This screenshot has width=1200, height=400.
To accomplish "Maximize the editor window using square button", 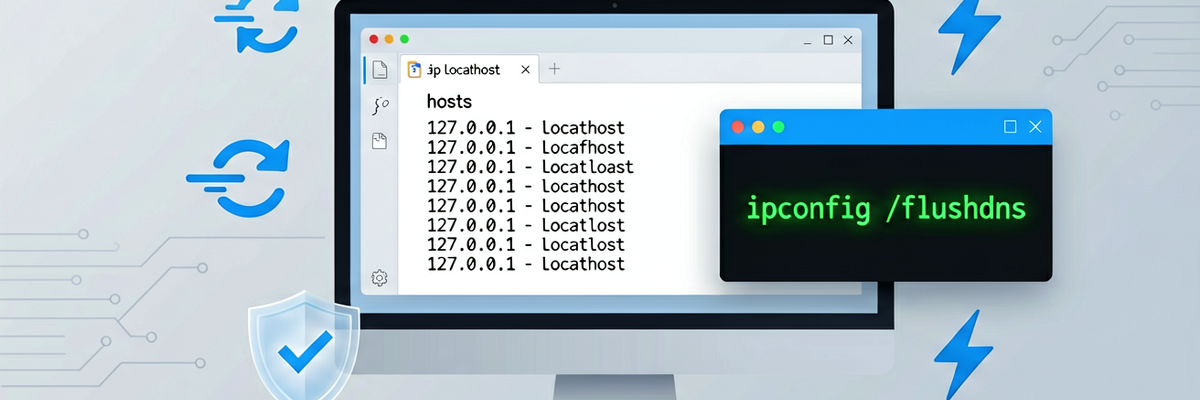I will pyautogui.click(x=828, y=40).
